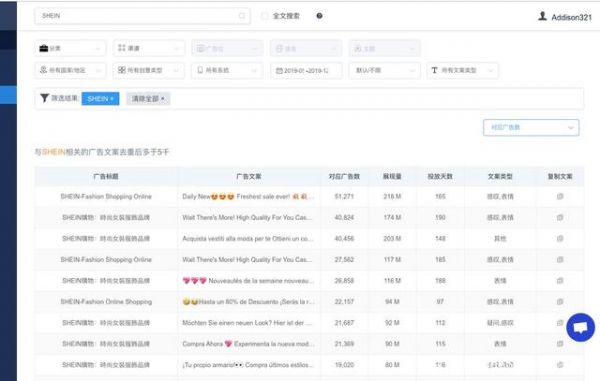600x381 pixels.
Task: Expand the 默认不限 dropdown
Action: 385,70
